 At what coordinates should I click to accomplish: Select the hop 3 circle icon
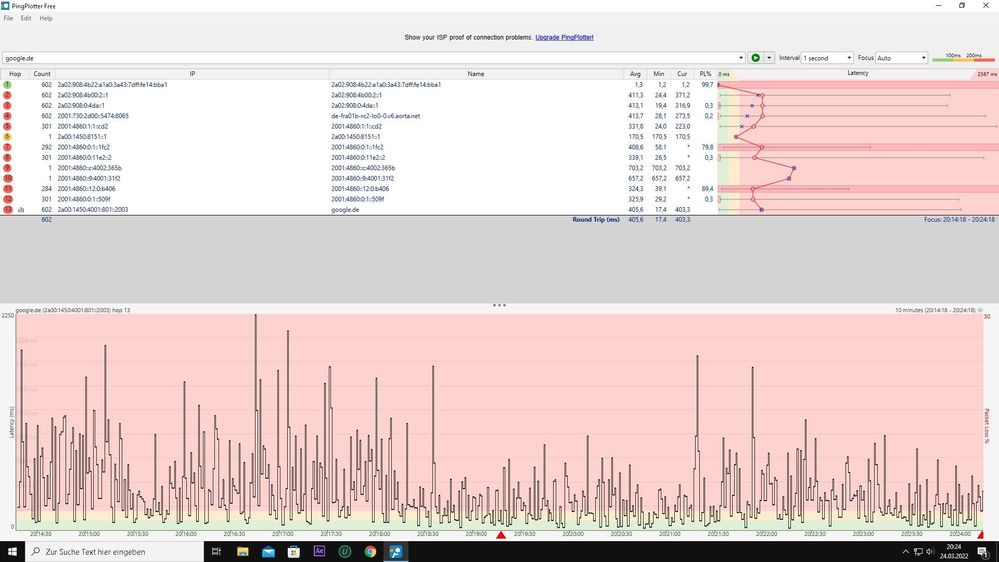tap(7, 106)
